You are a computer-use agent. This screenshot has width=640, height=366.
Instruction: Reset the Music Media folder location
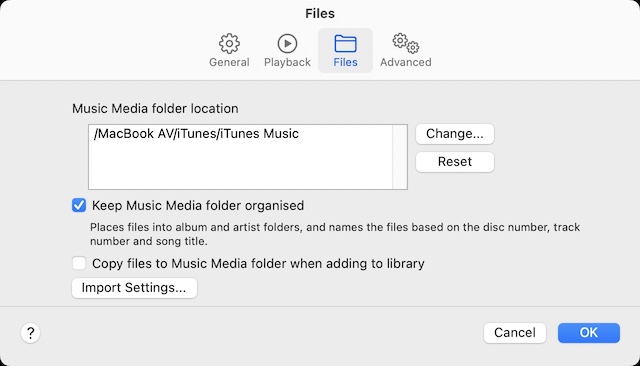point(455,162)
